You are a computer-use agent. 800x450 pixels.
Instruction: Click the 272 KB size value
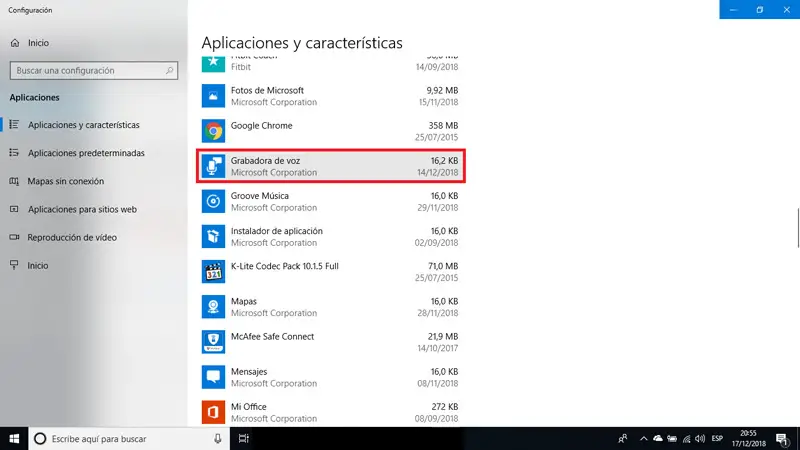(x=444, y=407)
